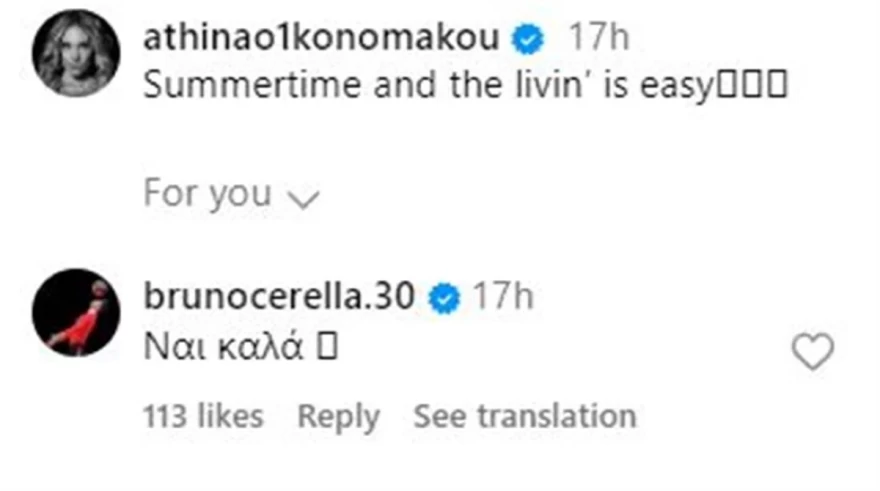This screenshot has height=491, width=880.
Task: Expand the 'For you' comment sorting dropdown
Action: (229, 194)
